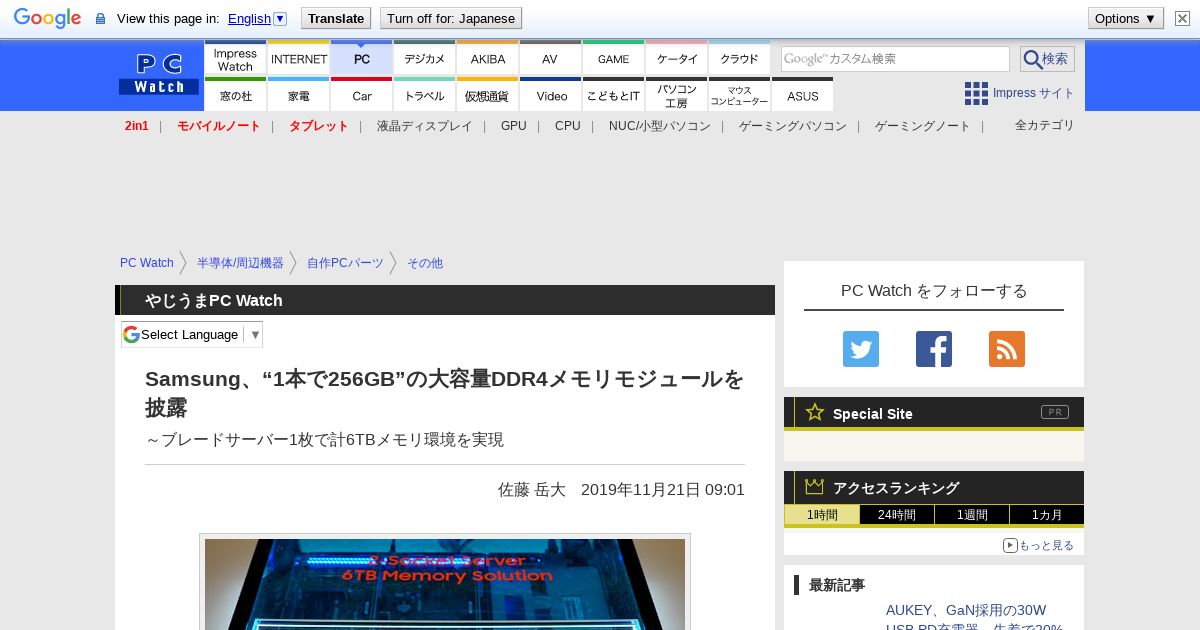Open the Select Language dropdown
The width and height of the screenshot is (1200, 630).
[192, 334]
